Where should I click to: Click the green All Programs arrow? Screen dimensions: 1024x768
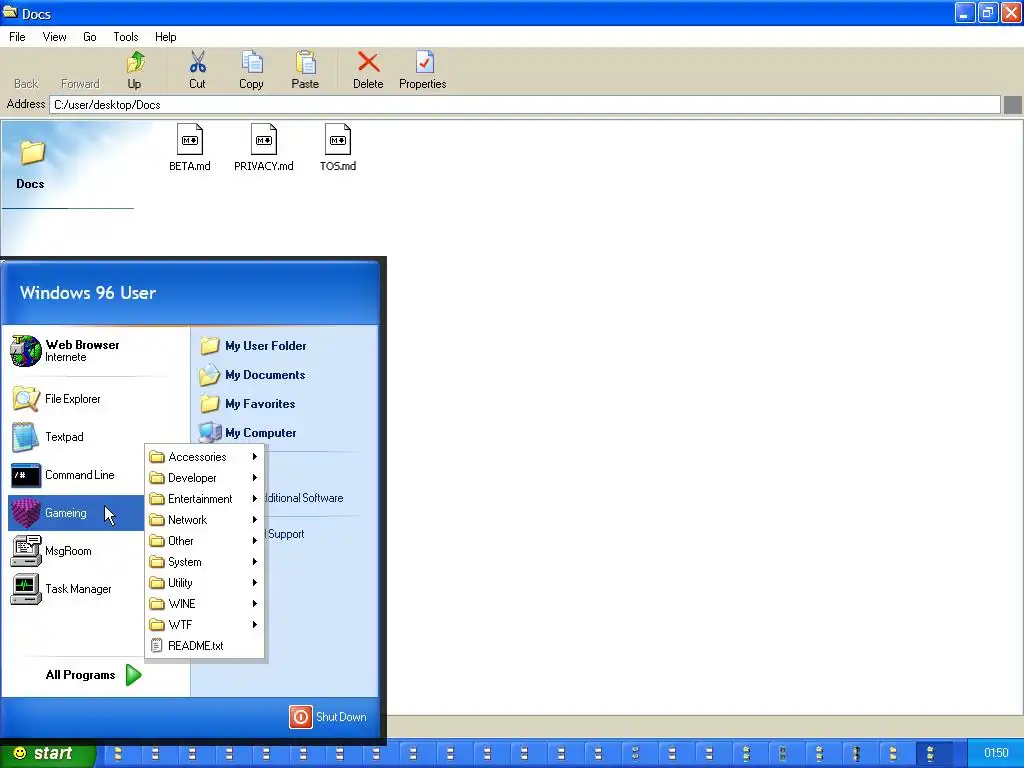pyautogui.click(x=134, y=675)
